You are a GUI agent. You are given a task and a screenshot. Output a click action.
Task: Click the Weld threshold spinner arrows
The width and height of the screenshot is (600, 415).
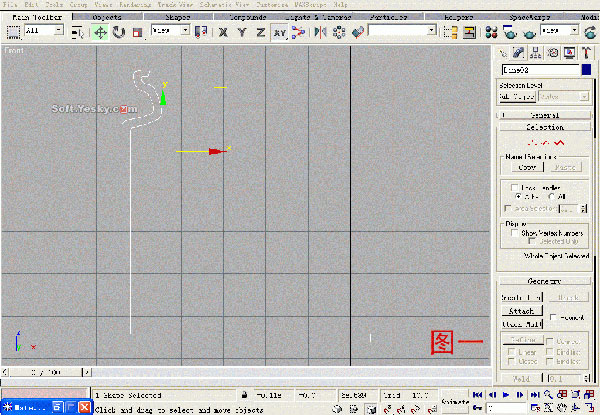587,379
